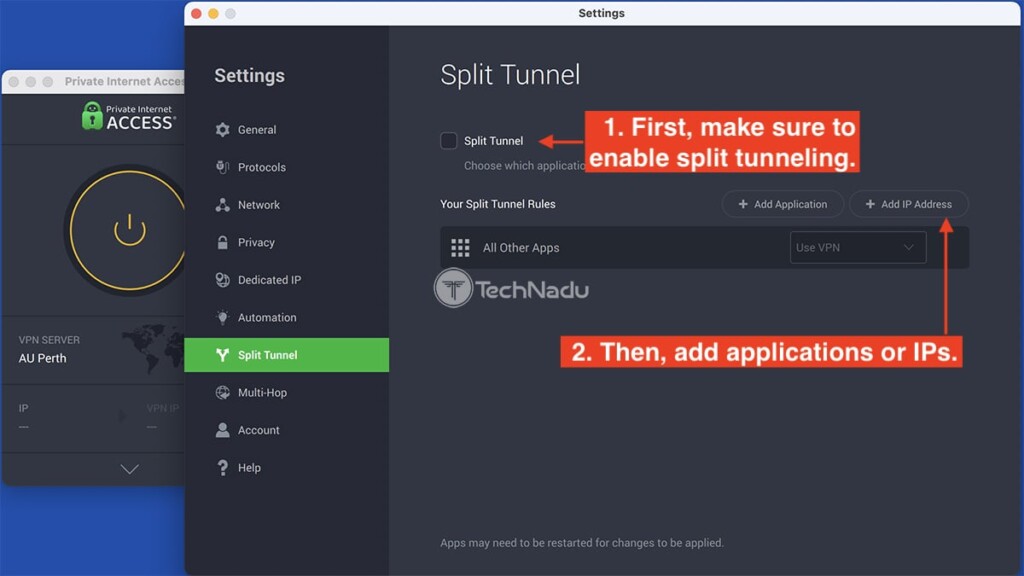Click the Help question mark icon
1024x576 pixels.
coord(222,468)
